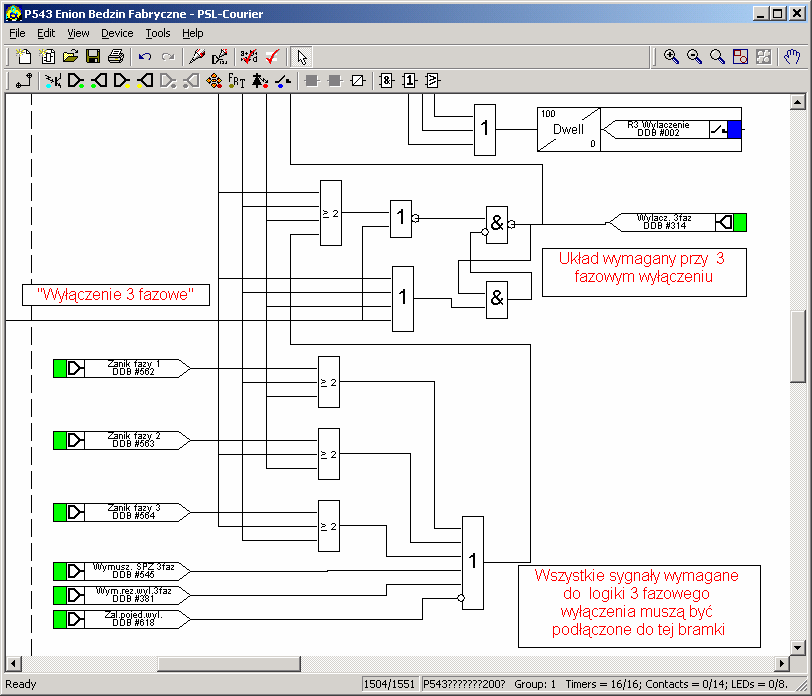Screen dimensions: 812x696
Task: Open the Device menu
Action: point(117,33)
